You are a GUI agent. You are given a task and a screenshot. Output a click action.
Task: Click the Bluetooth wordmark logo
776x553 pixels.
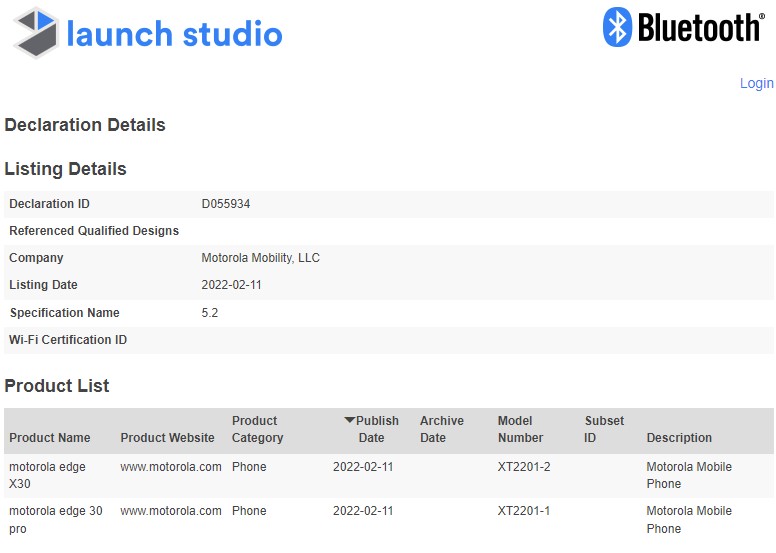pyautogui.click(x=701, y=27)
